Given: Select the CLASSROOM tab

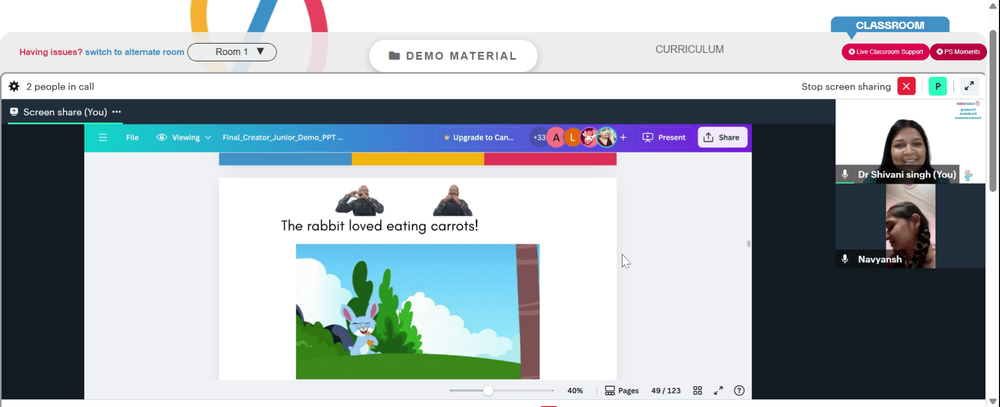Looking at the screenshot, I should coord(890,26).
